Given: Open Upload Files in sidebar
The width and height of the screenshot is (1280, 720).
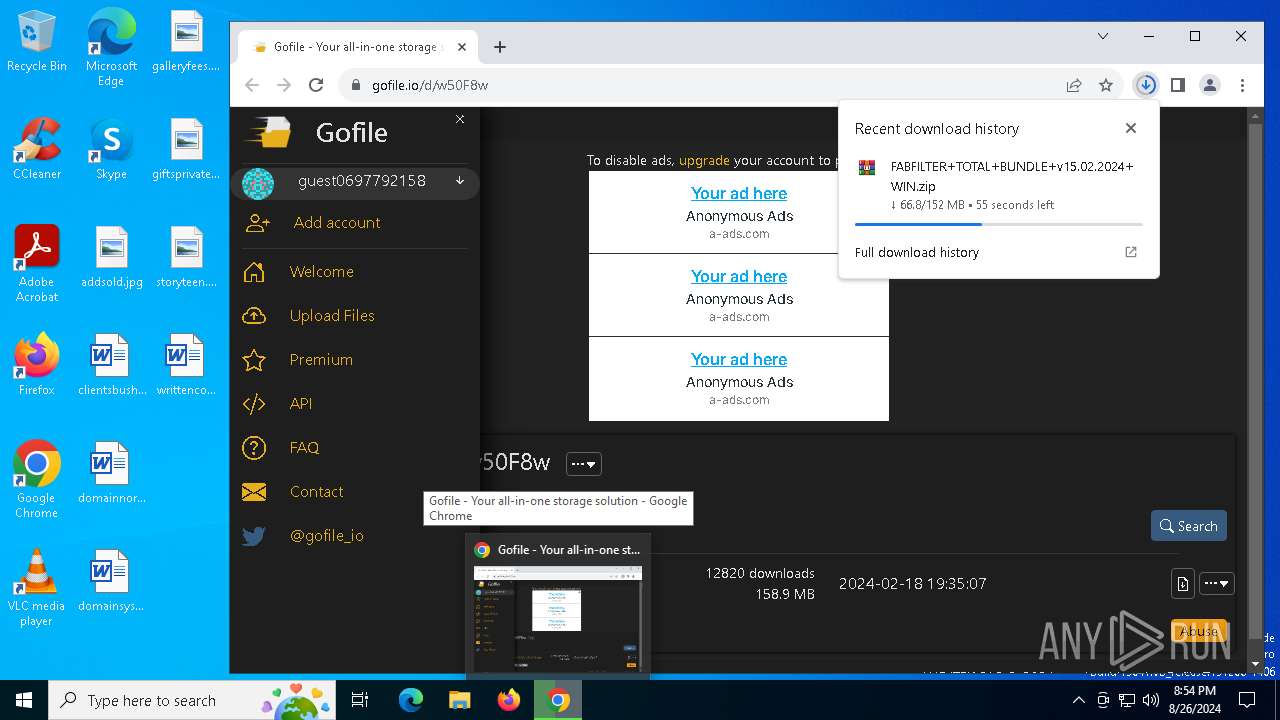Looking at the screenshot, I should [331, 315].
